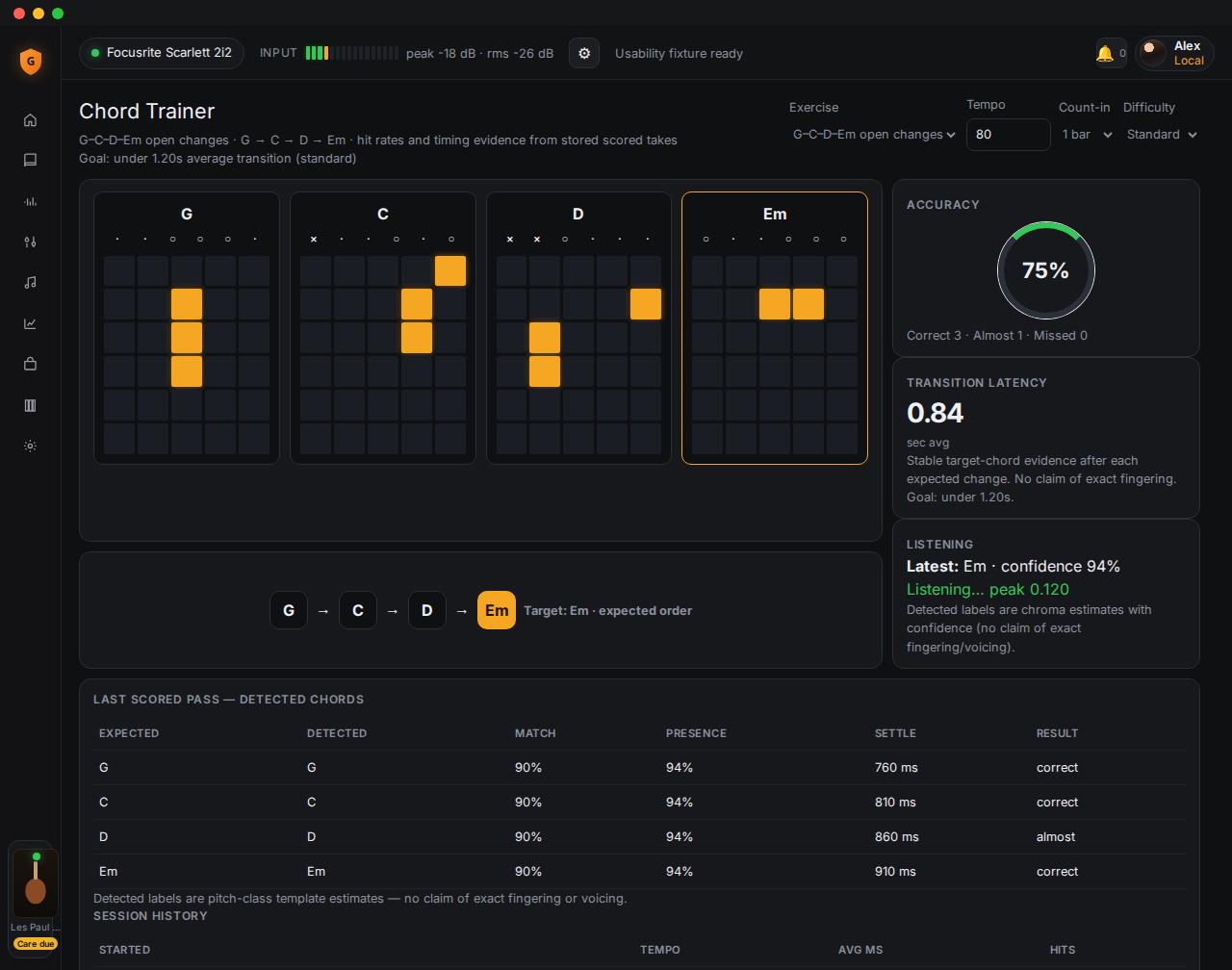
Task: Expand the Count-in dropdown
Action: coord(1088,135)
